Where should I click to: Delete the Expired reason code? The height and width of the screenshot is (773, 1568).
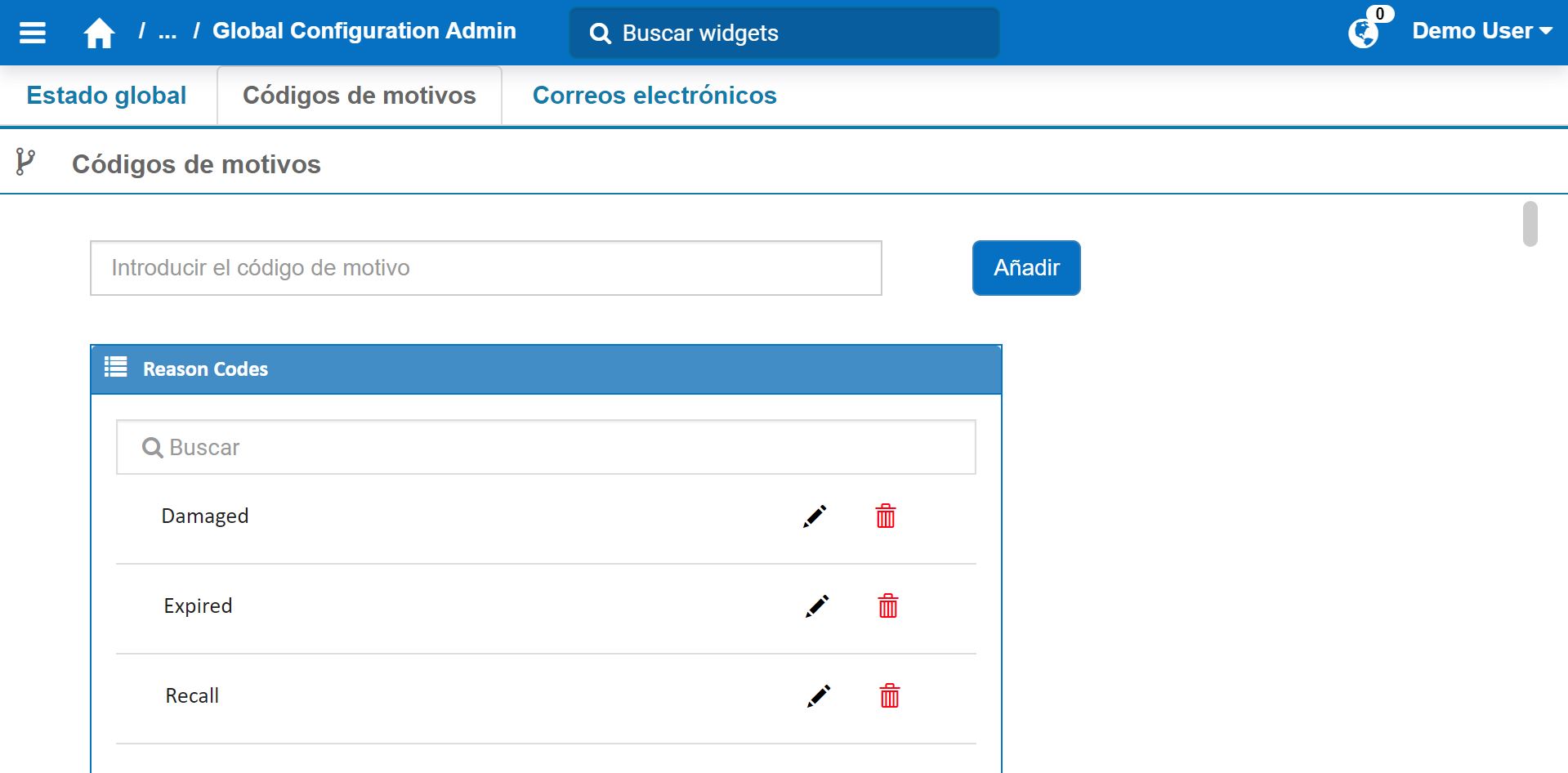click(x=888, y=606)
